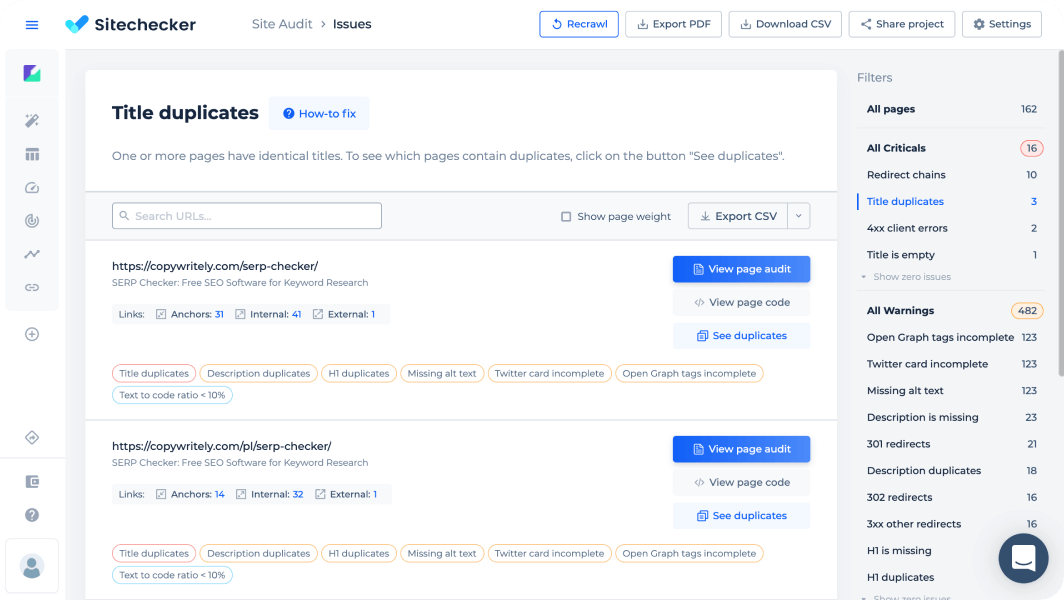Image resolution: width=1064 pixels, height=600 pixels.
Task: Open the user profile avatar
Action: click(32, 566)
